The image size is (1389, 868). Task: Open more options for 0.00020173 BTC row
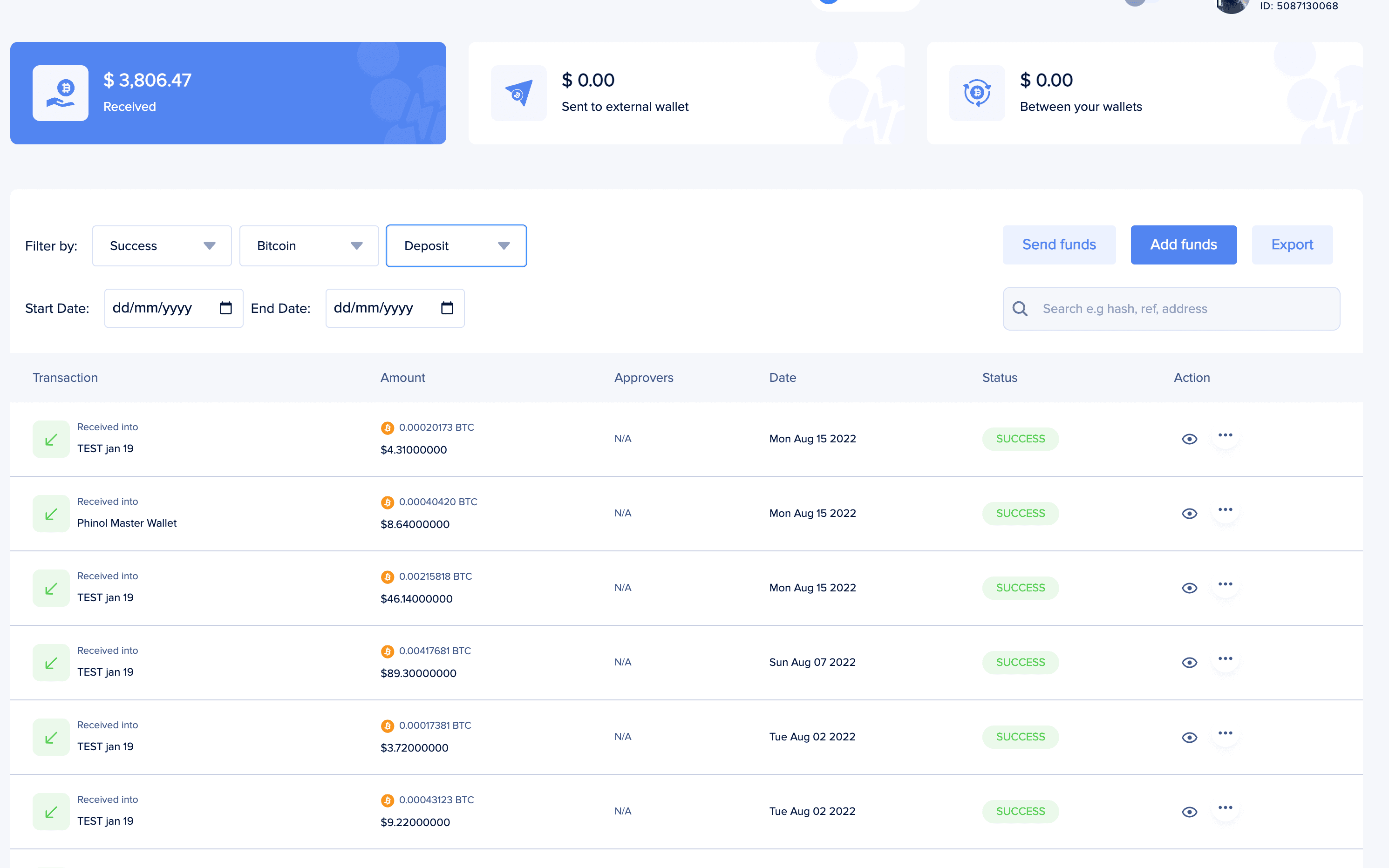click(x=1226, y=436)
